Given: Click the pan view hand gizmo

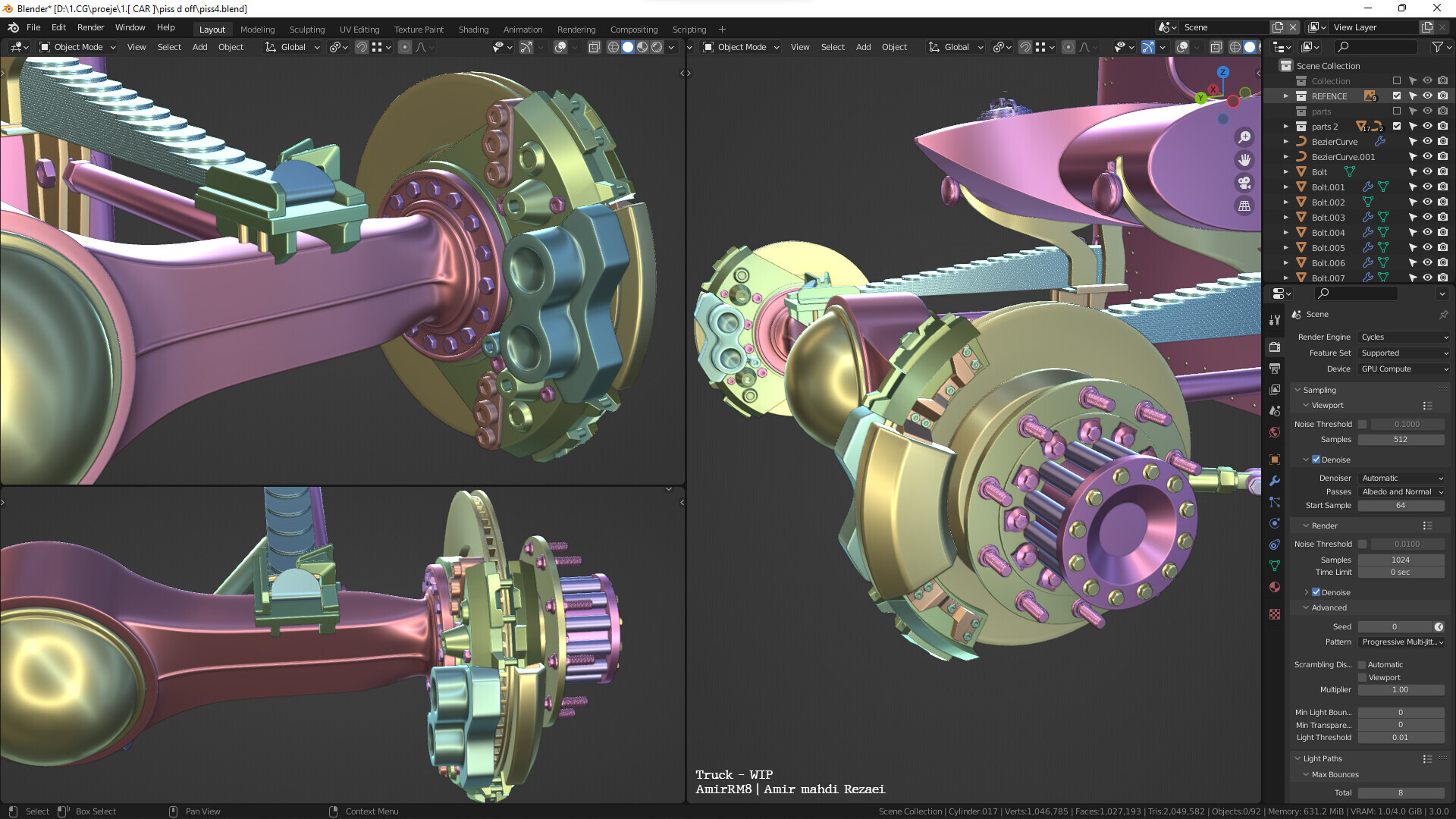Looking at the screenshot, I should (x=1244, y=160).
